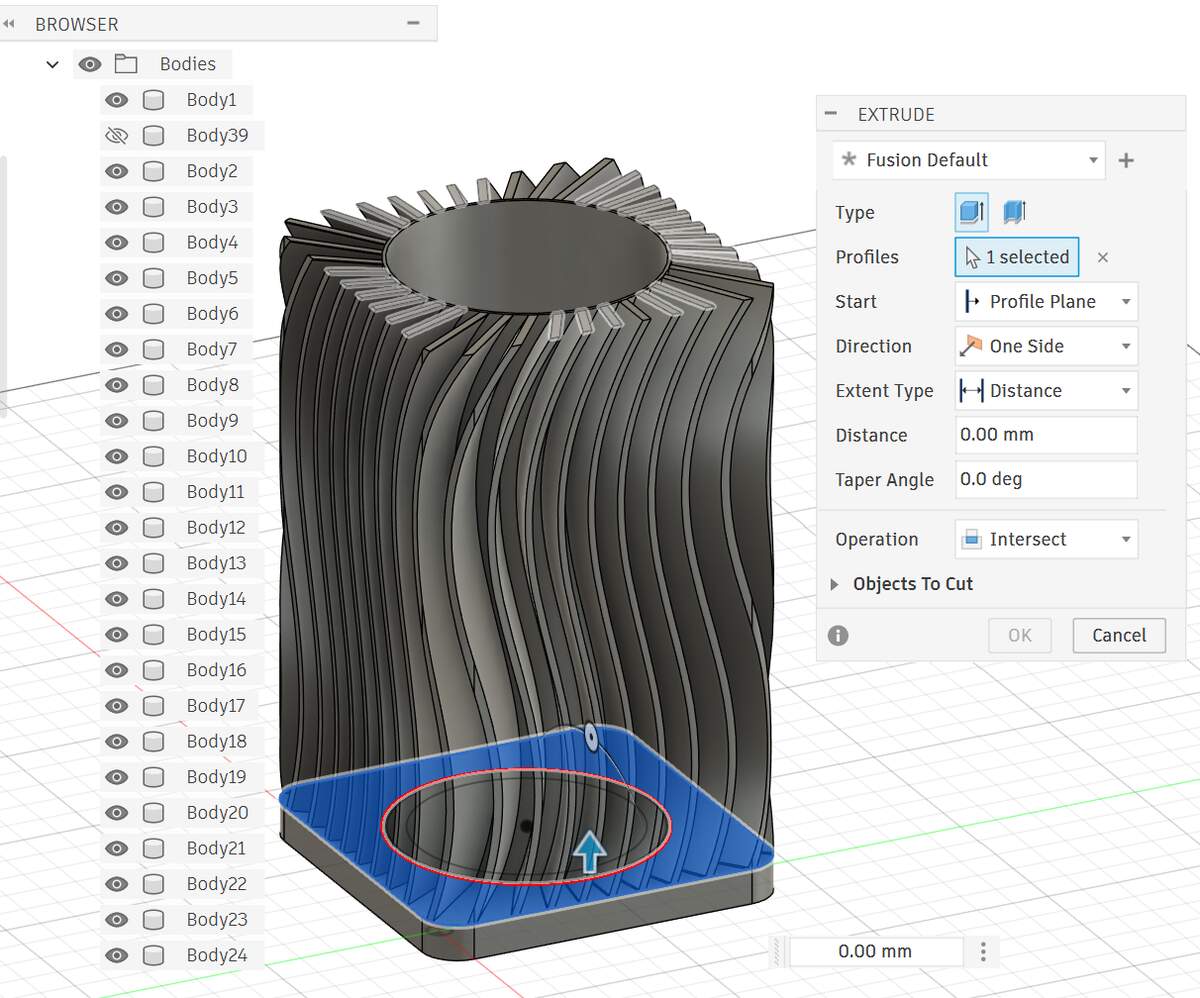The width and height of the screenshot is (1200, 998).
Task: Click the Body39 body icon
Action: click(153, 135)
